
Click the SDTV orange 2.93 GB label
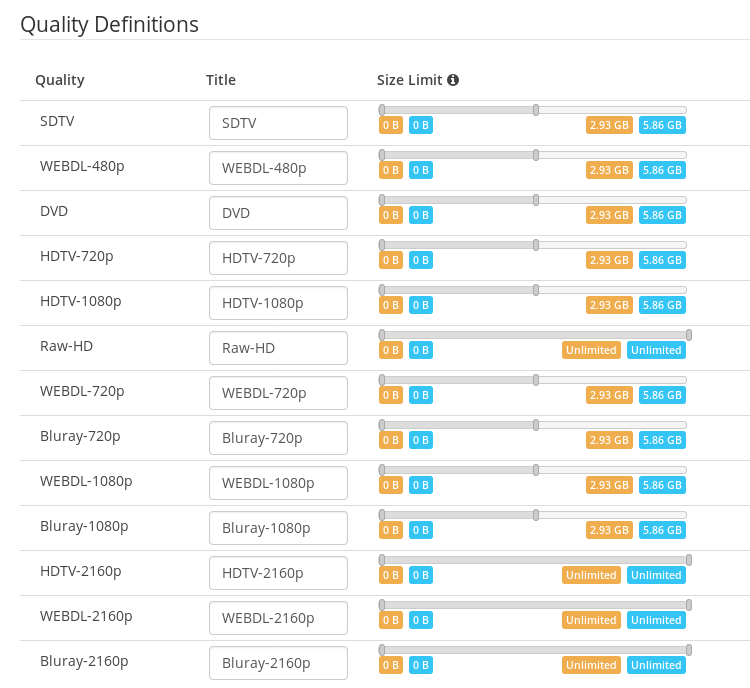609,125
